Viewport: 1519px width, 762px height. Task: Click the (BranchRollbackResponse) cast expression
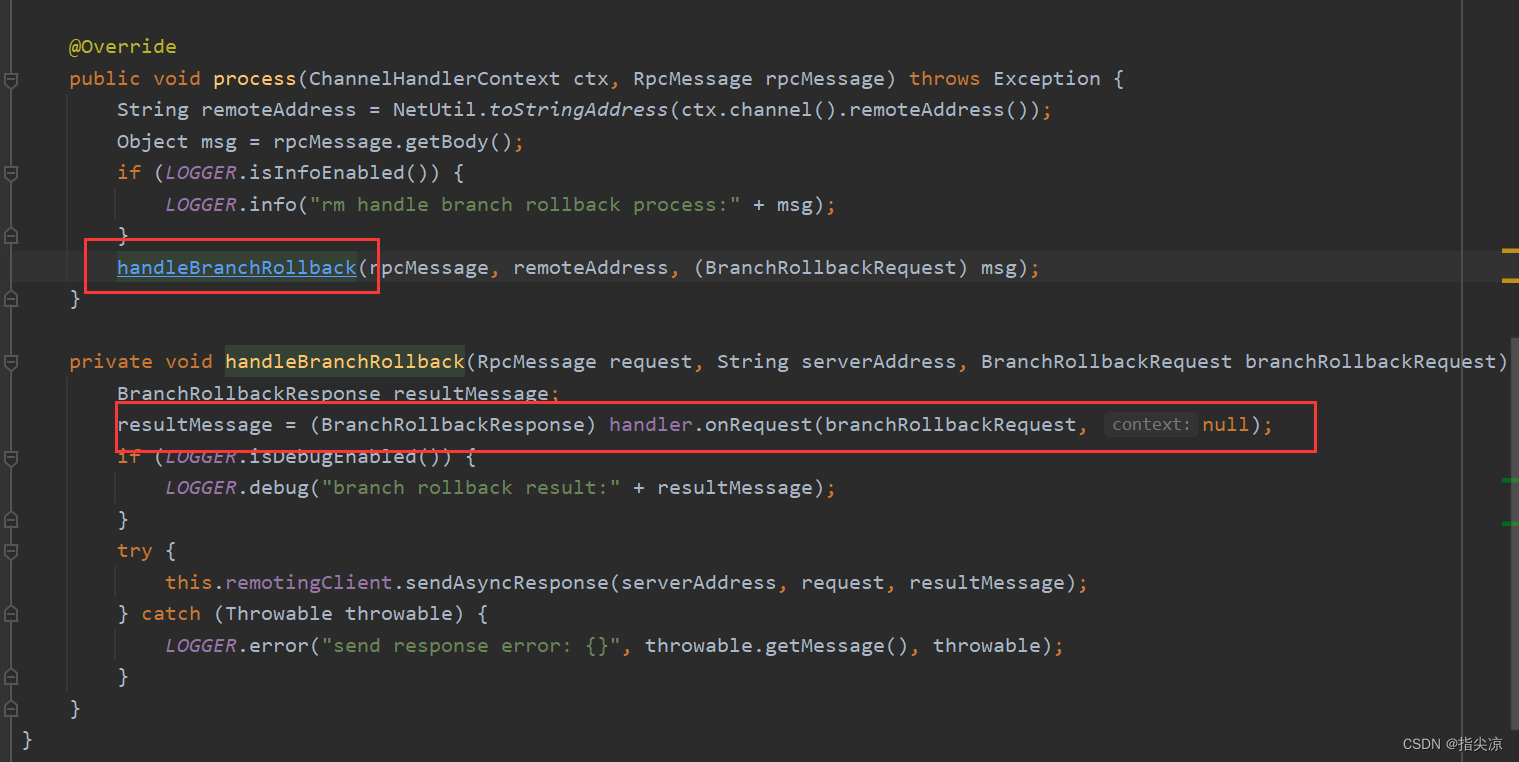pos(453,425)
